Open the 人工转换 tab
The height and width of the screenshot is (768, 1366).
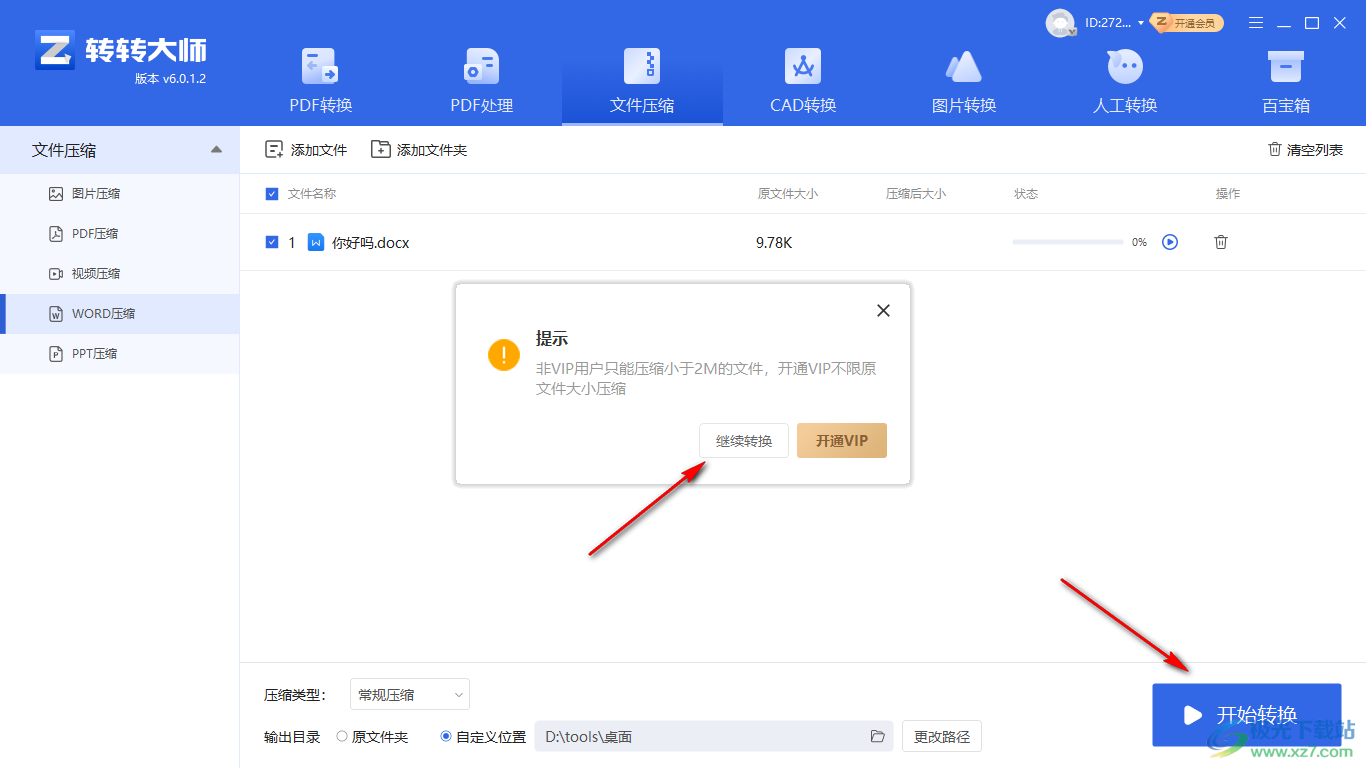pos(1125,82)
